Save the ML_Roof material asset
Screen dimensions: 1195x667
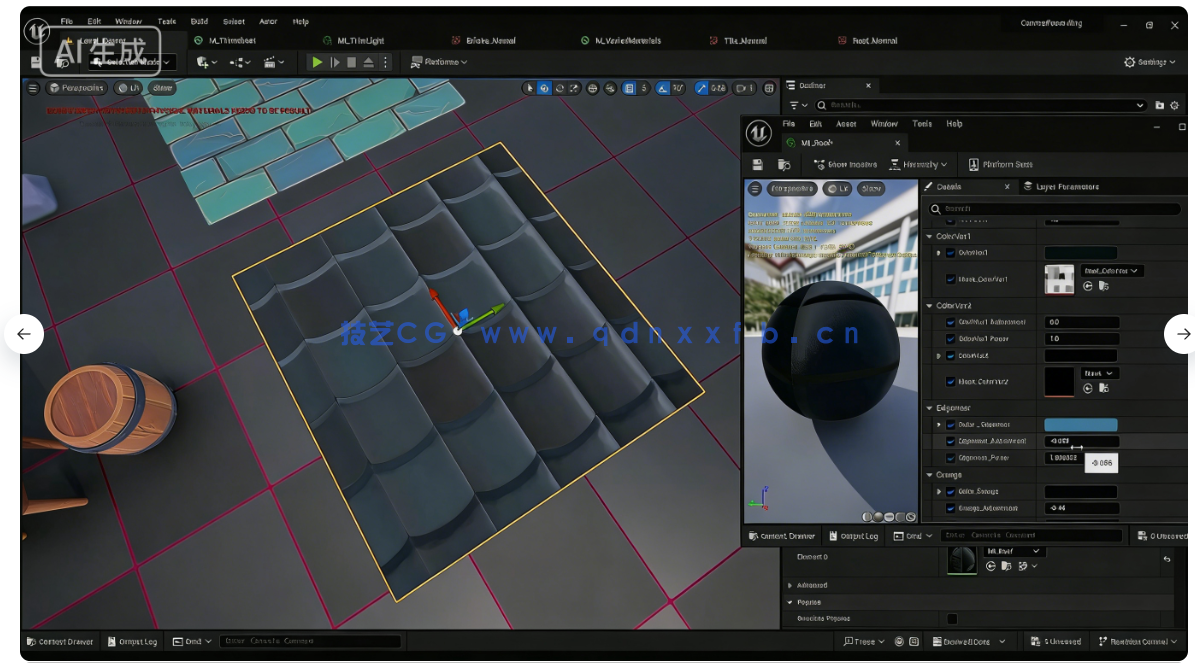(757, 164)
